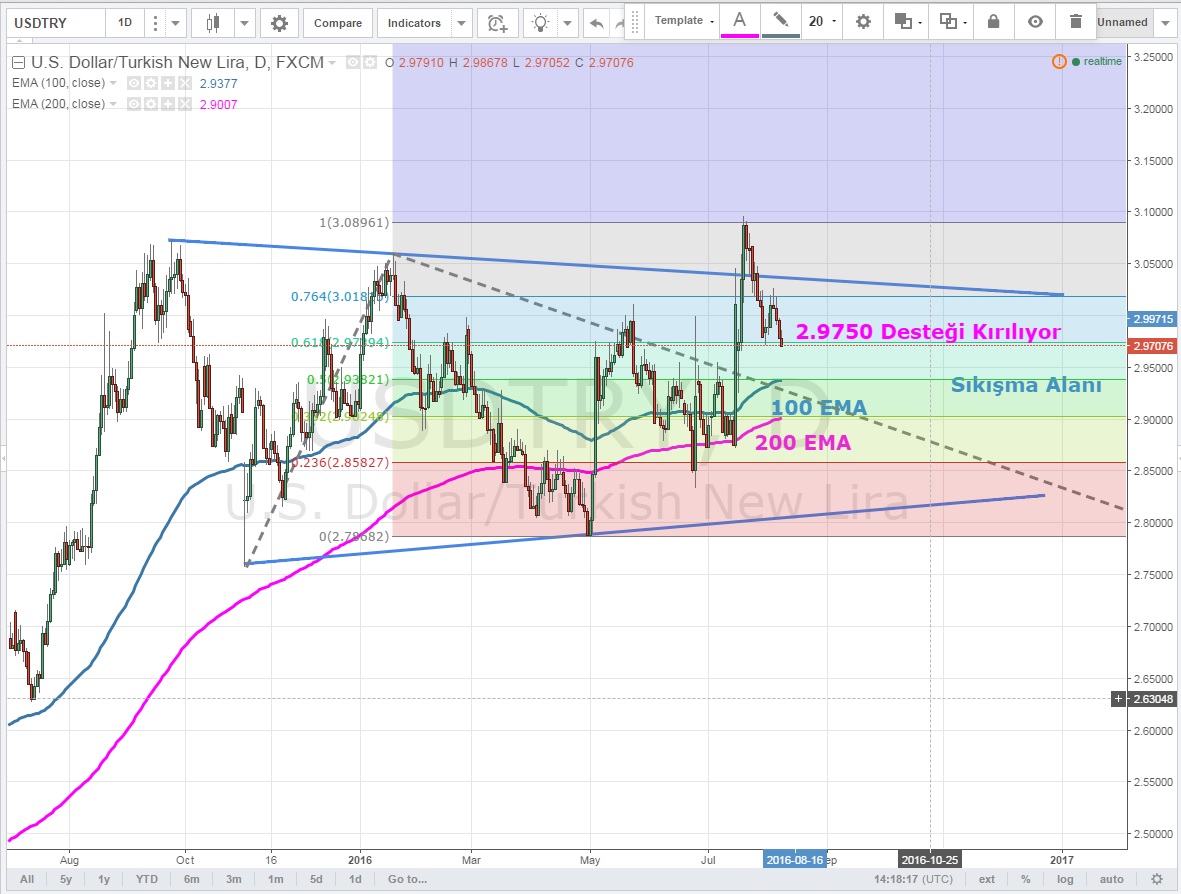Open chart properties gear in top toolbar
This screenshot has width=1181, height=894.
click(279, 23)
